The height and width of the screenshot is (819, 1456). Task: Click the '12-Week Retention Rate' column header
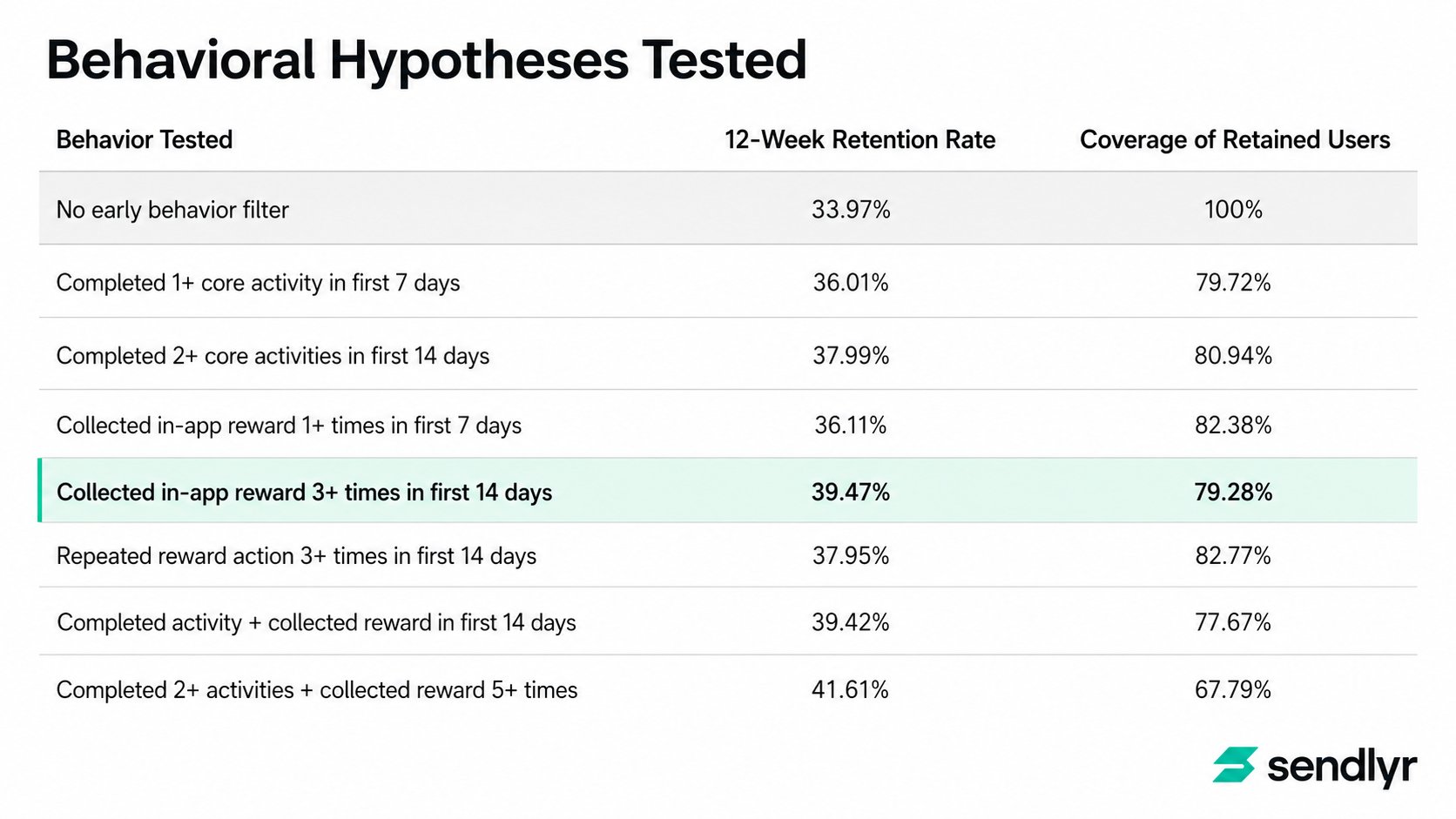[x=859, y=140]
